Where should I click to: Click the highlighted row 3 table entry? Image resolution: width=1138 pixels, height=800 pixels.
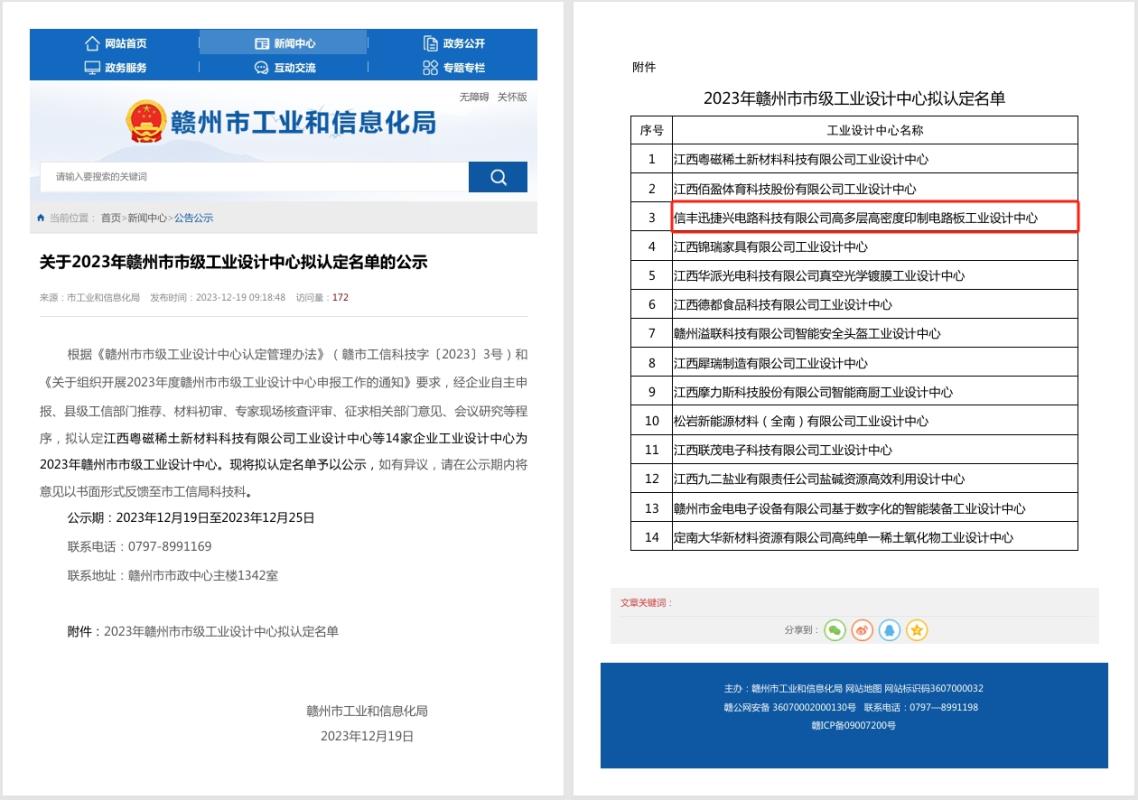tap(855, 217)
